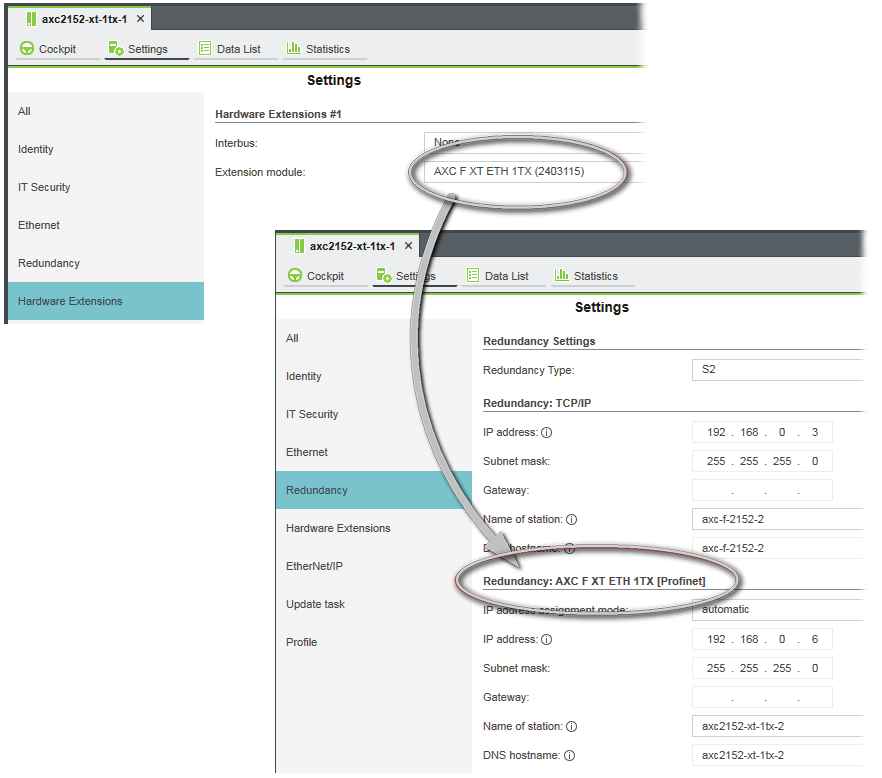
Task: Click the empty TCP/IP Gateway field
Action: pyautogui.click(x=762, y=491)
